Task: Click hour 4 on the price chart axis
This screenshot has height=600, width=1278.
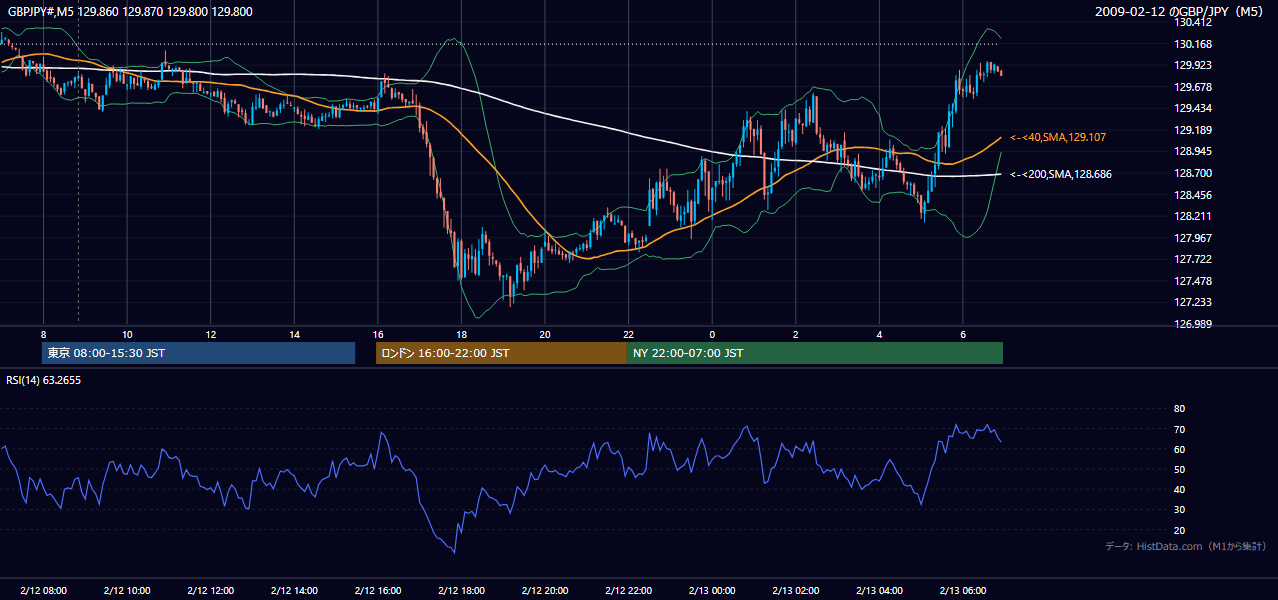Action: point(879,334)
